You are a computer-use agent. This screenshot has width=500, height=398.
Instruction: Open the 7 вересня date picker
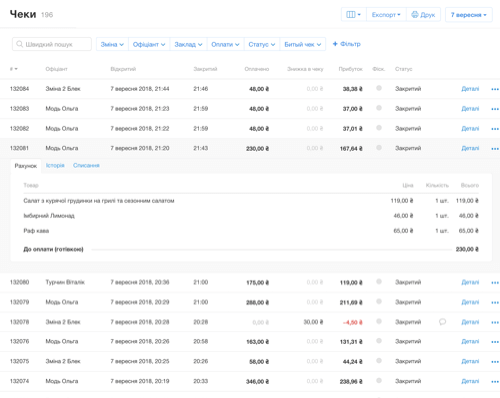click(469, 15)
